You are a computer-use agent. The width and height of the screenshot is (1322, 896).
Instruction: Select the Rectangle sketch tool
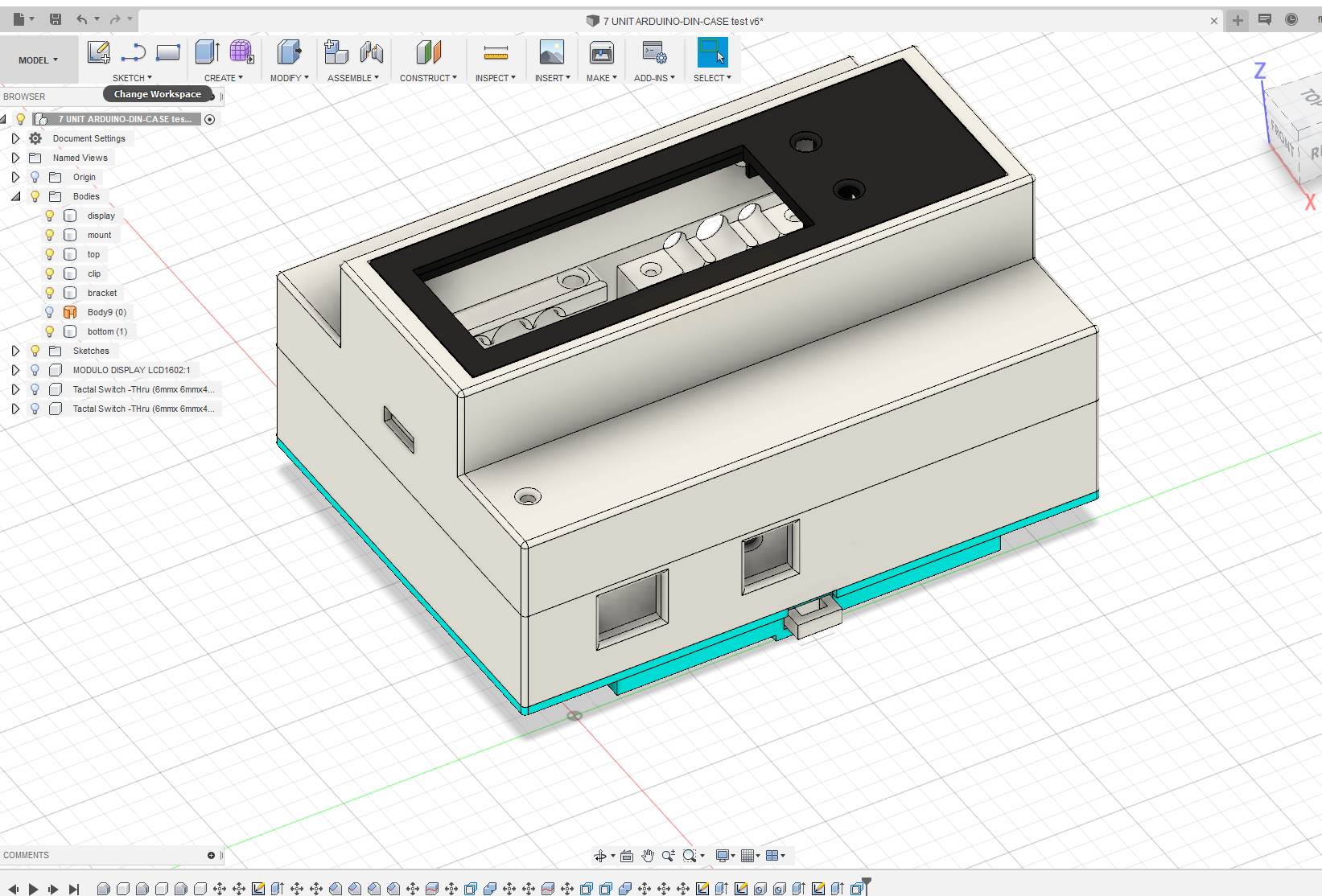[x=167, y=53]
